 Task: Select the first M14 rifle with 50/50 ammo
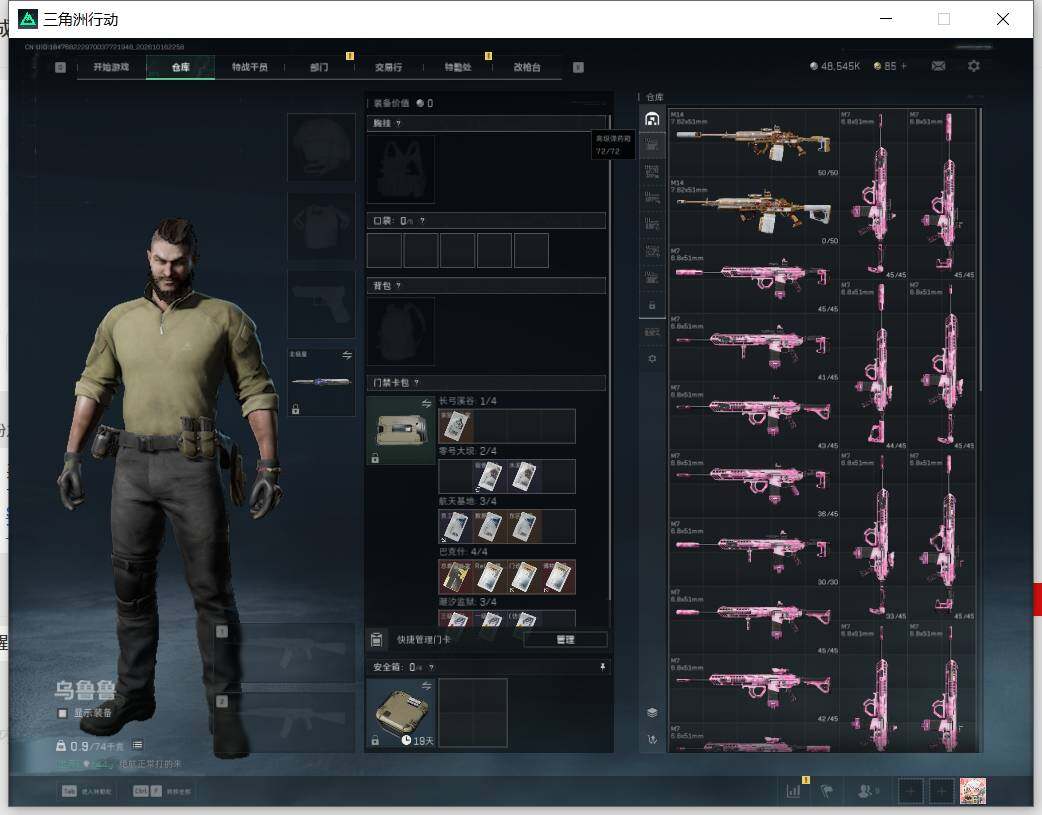754,143
